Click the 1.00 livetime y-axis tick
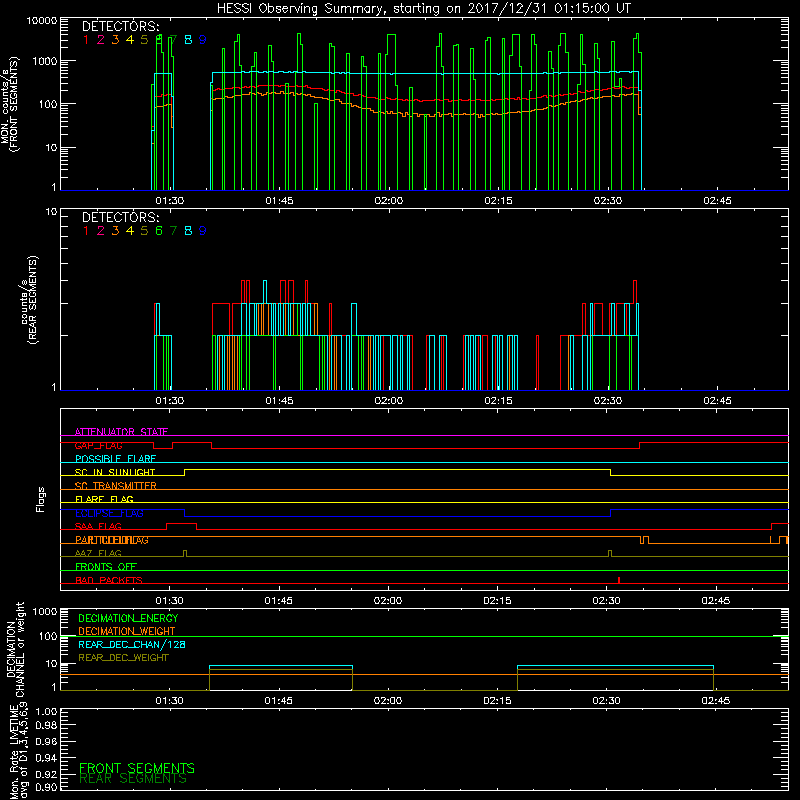 click(x=46, y=711)
